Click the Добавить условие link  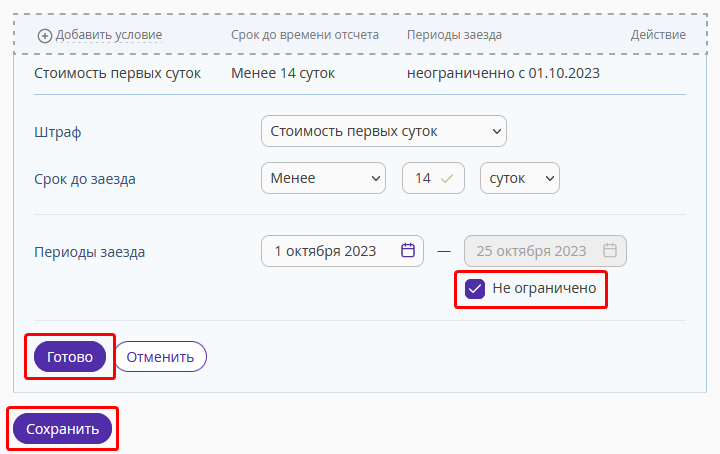[x=109, y=35]
